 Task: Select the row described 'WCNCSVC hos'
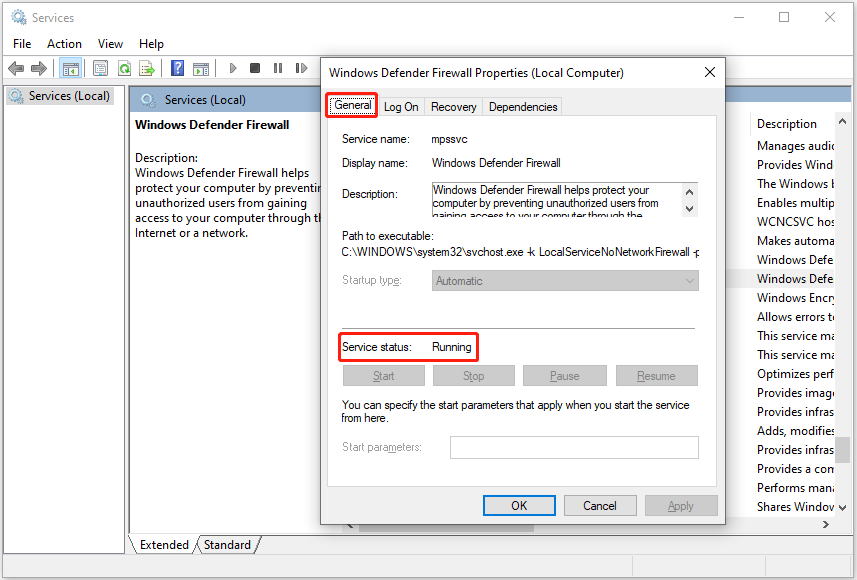[795, 222]
